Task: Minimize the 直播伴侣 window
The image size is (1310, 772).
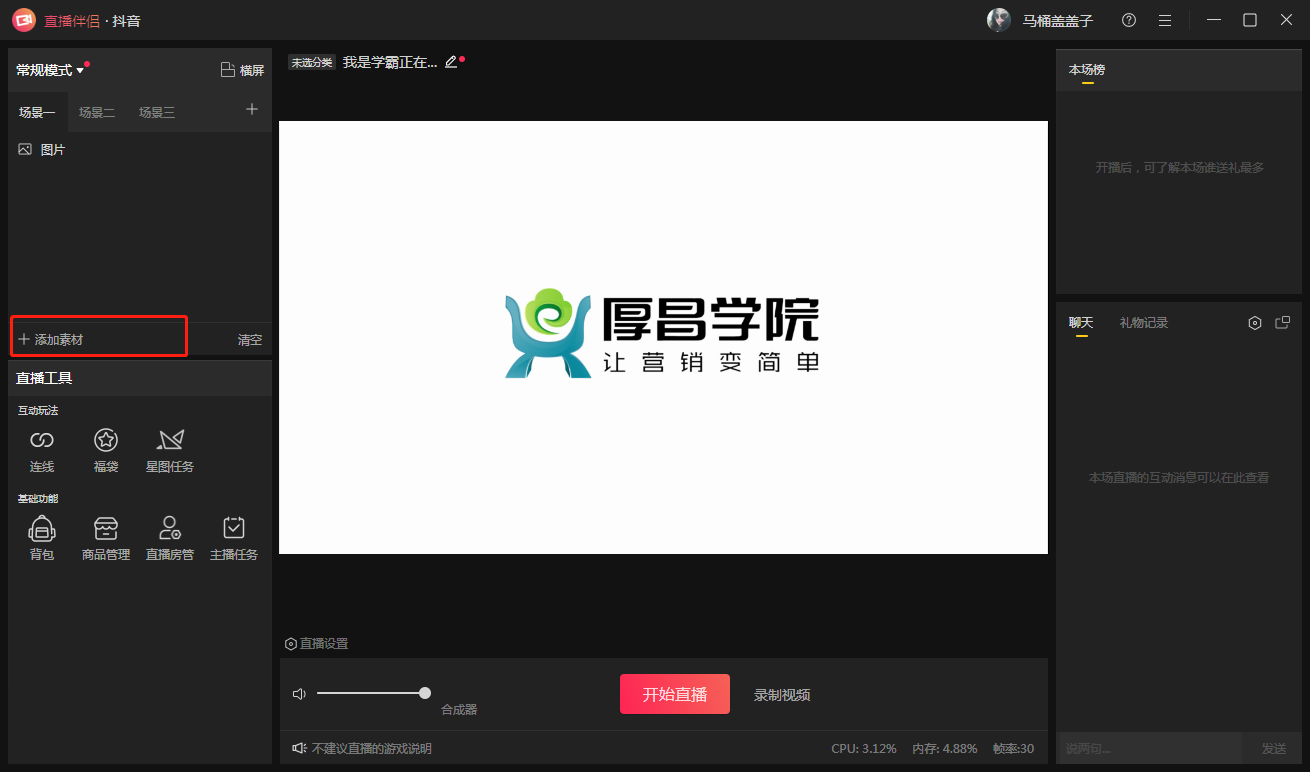Action: (x=1214, y=20)
